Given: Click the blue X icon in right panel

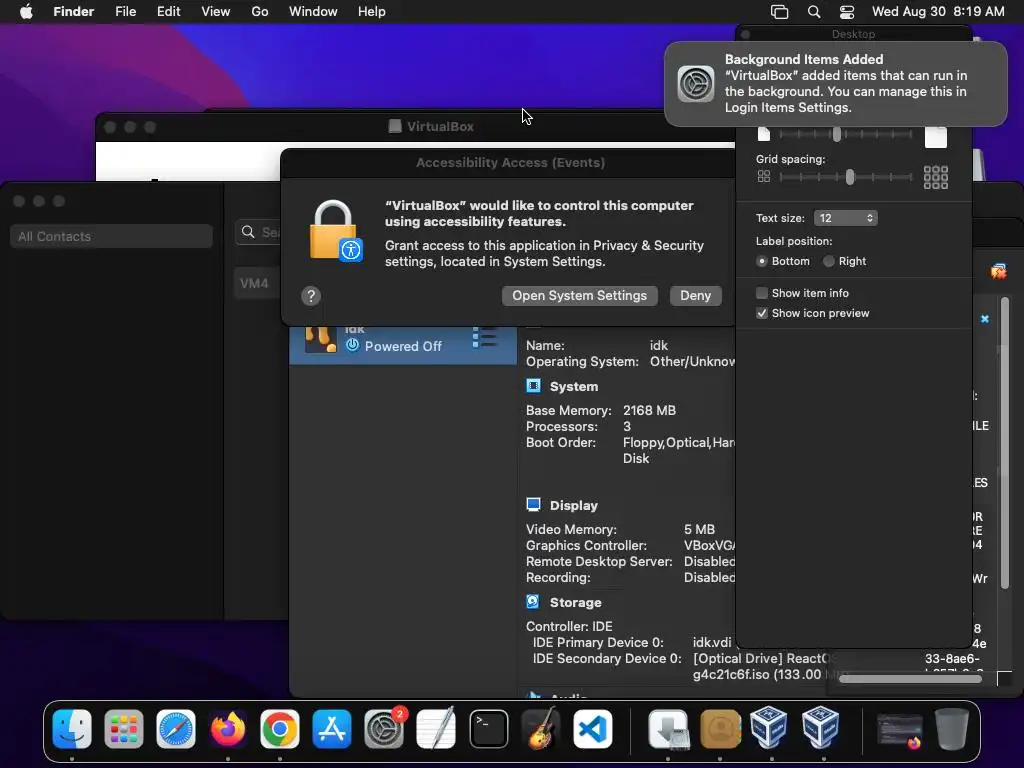Looking at the screenshot, I should [985, 319].
